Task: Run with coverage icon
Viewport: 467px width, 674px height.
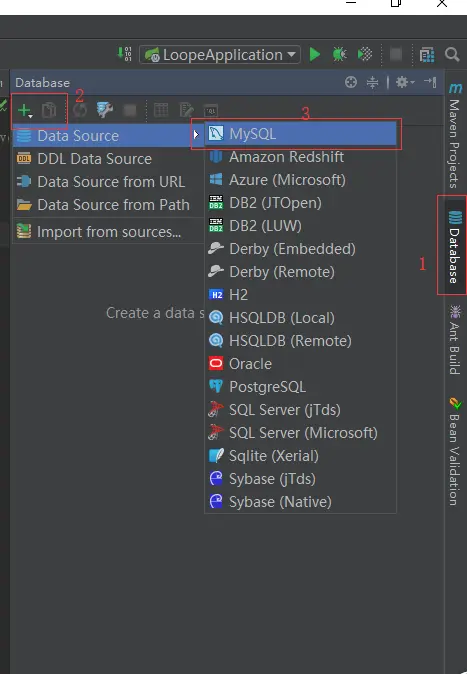Action: (365, 54)
